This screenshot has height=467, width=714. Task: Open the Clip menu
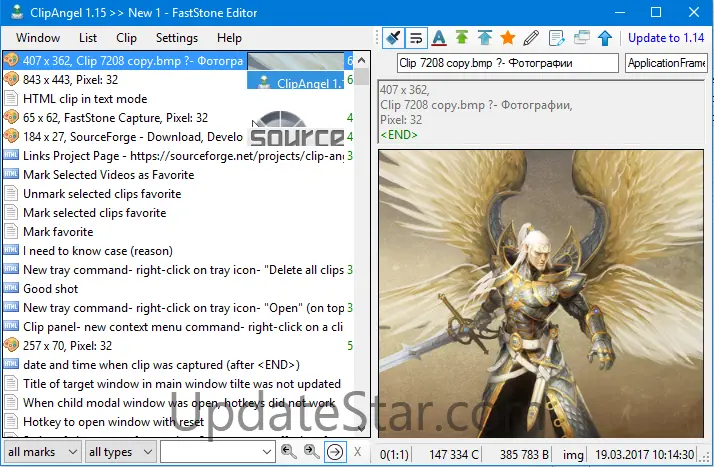(127, 38)
